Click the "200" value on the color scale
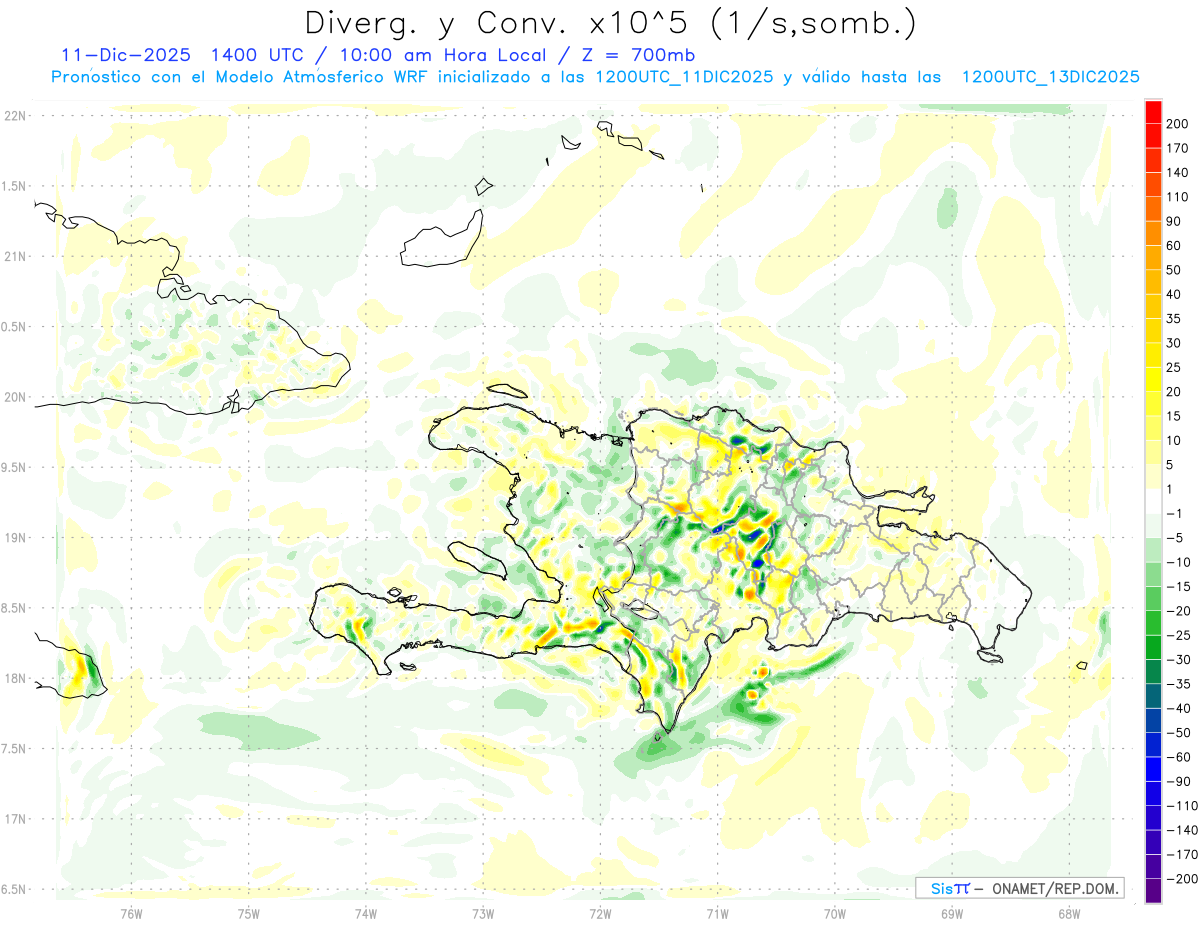1200x927 pixels. [x=1178, y=123]
